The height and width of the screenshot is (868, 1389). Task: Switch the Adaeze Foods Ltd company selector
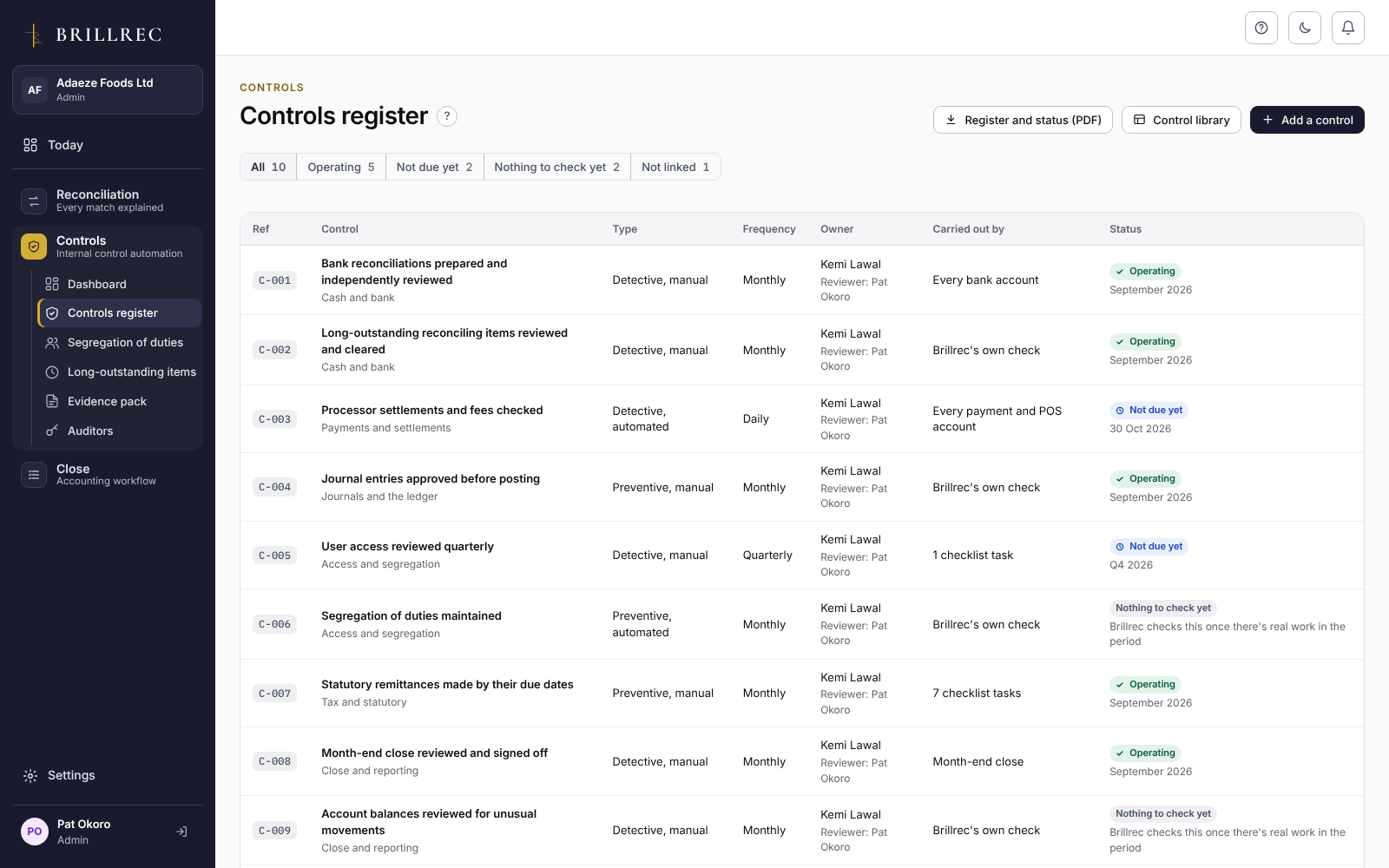108,89
